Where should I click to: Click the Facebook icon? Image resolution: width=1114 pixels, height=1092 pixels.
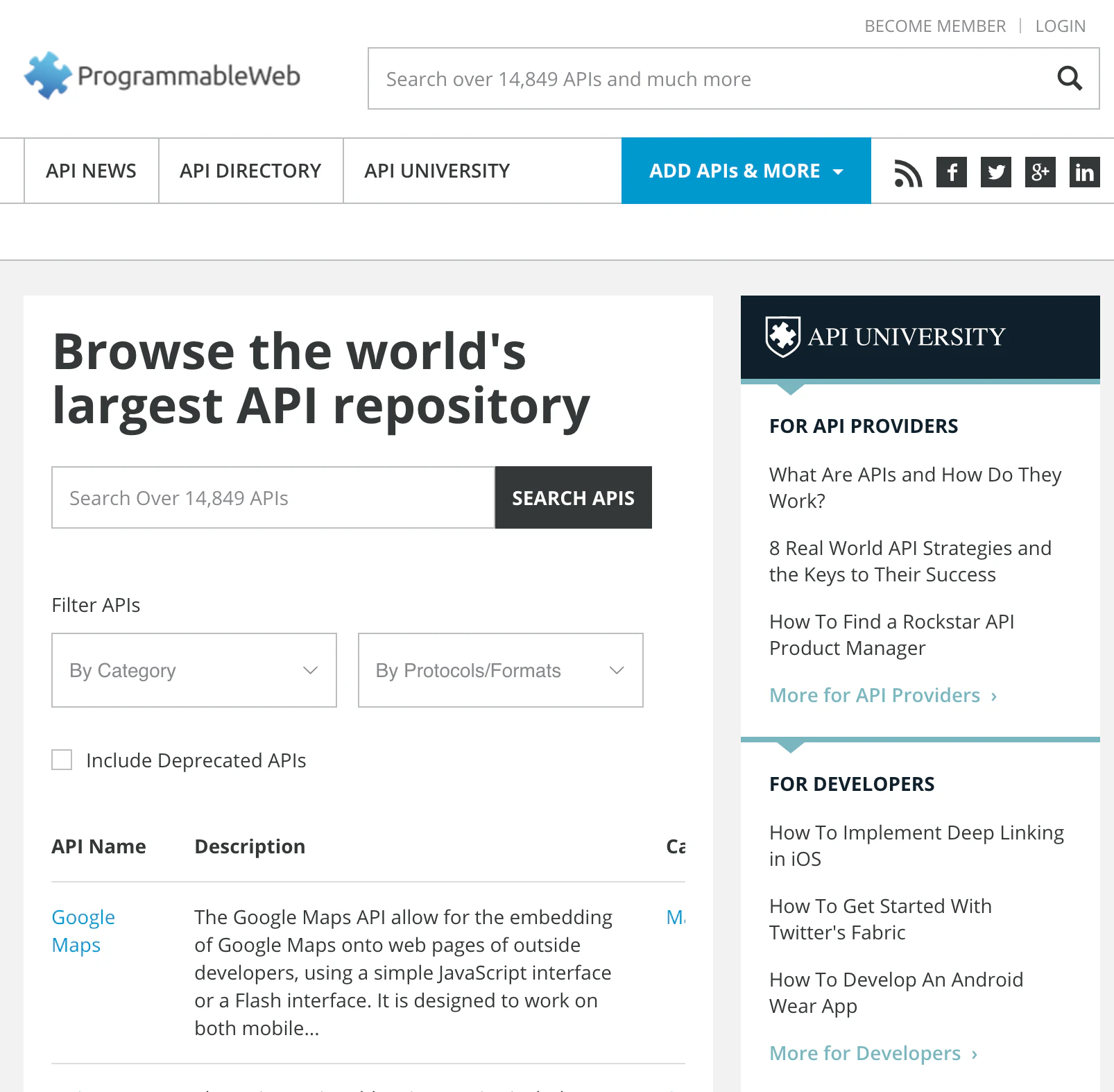coord(952,171)
